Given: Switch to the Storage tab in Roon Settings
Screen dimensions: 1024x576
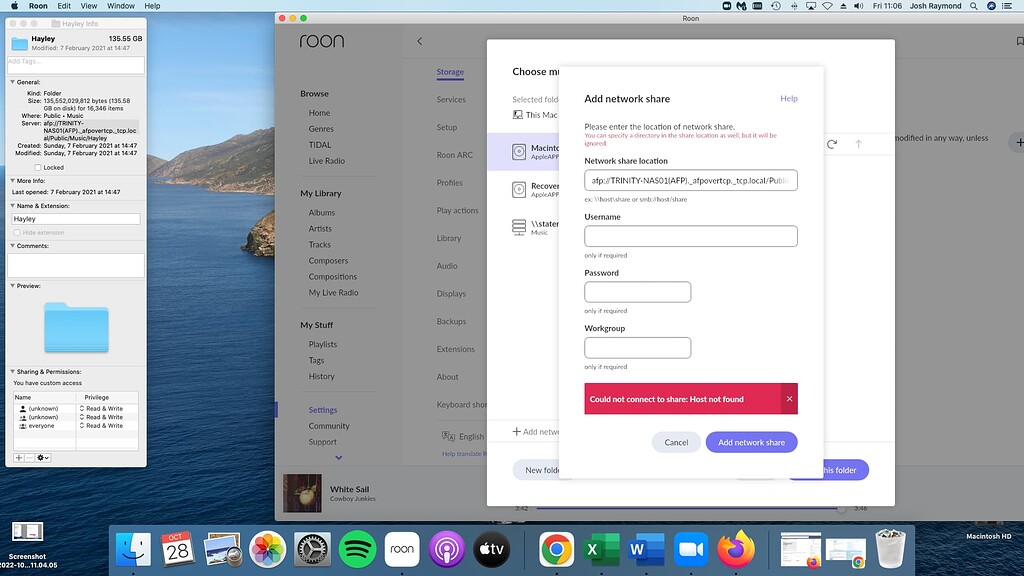Looking at the screenshot, I should 450,72.
